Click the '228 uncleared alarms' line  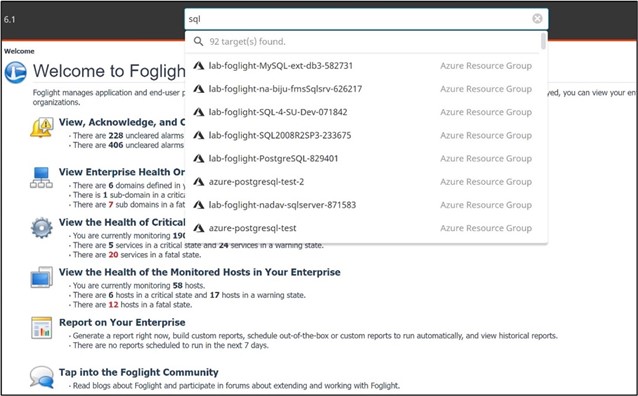(128, 136)
